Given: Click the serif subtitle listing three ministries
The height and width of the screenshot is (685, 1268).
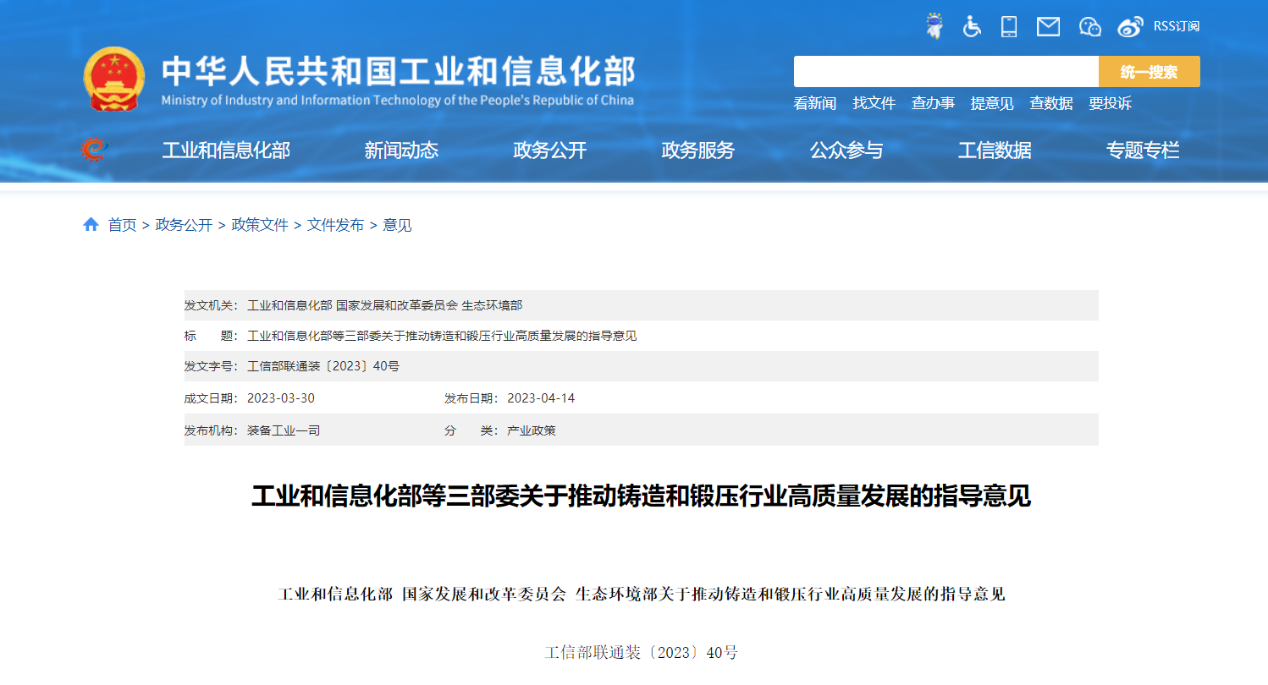Looking at the screenshot, I should coord(641,594).
